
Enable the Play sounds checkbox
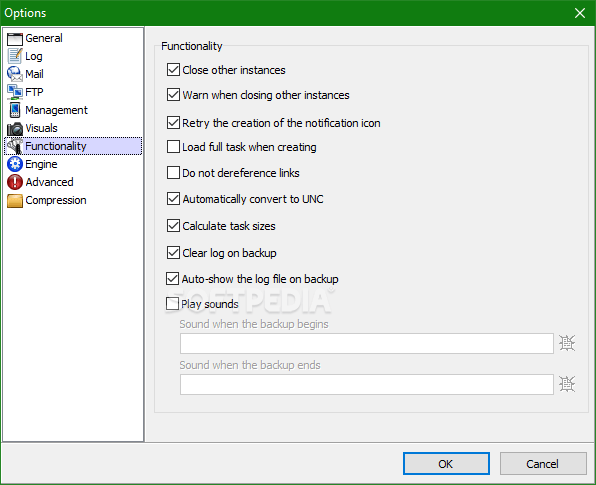pos(173,304)
